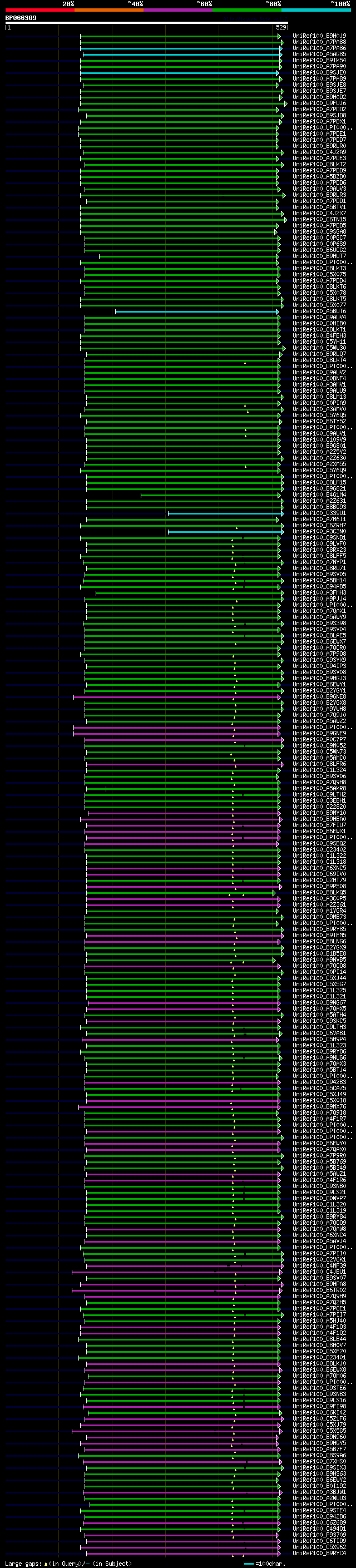
Task: Select the UniRef100_Q0DNF4 label
Action: coord(319,379)
